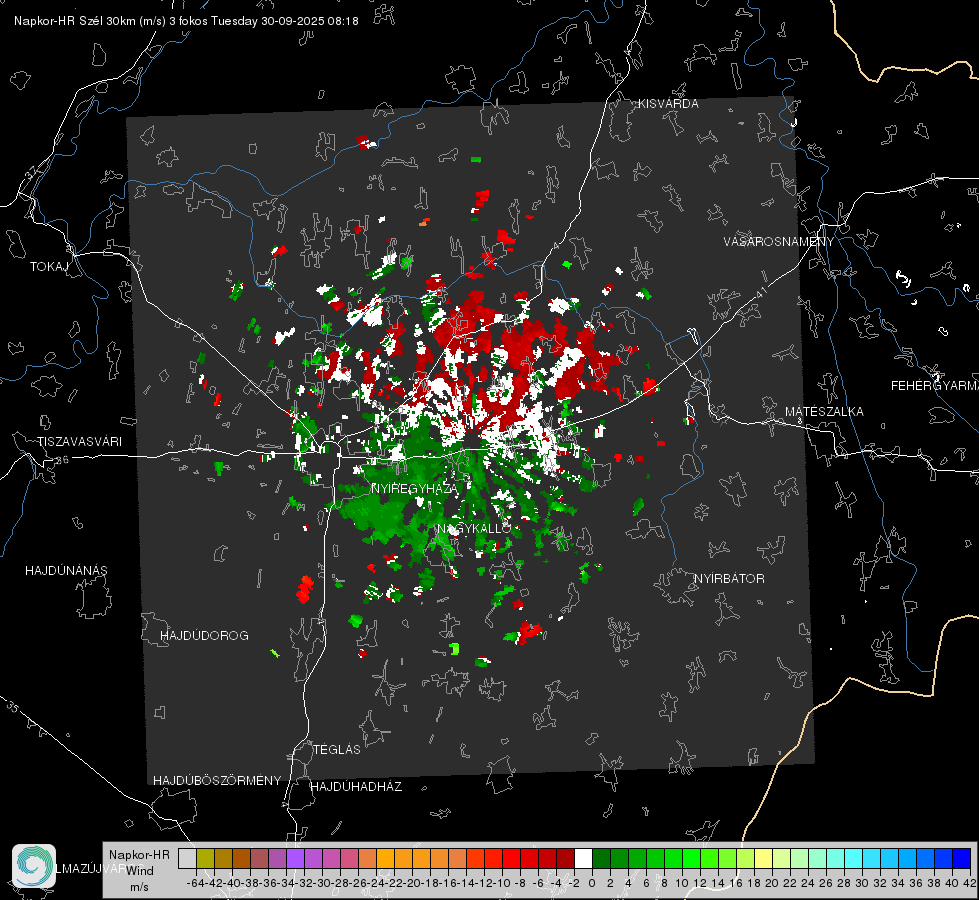The height and width of the screenshot is (900, 979).
Task: Select the white swatch in the wind legend
Action: click(x=583, y=859)
